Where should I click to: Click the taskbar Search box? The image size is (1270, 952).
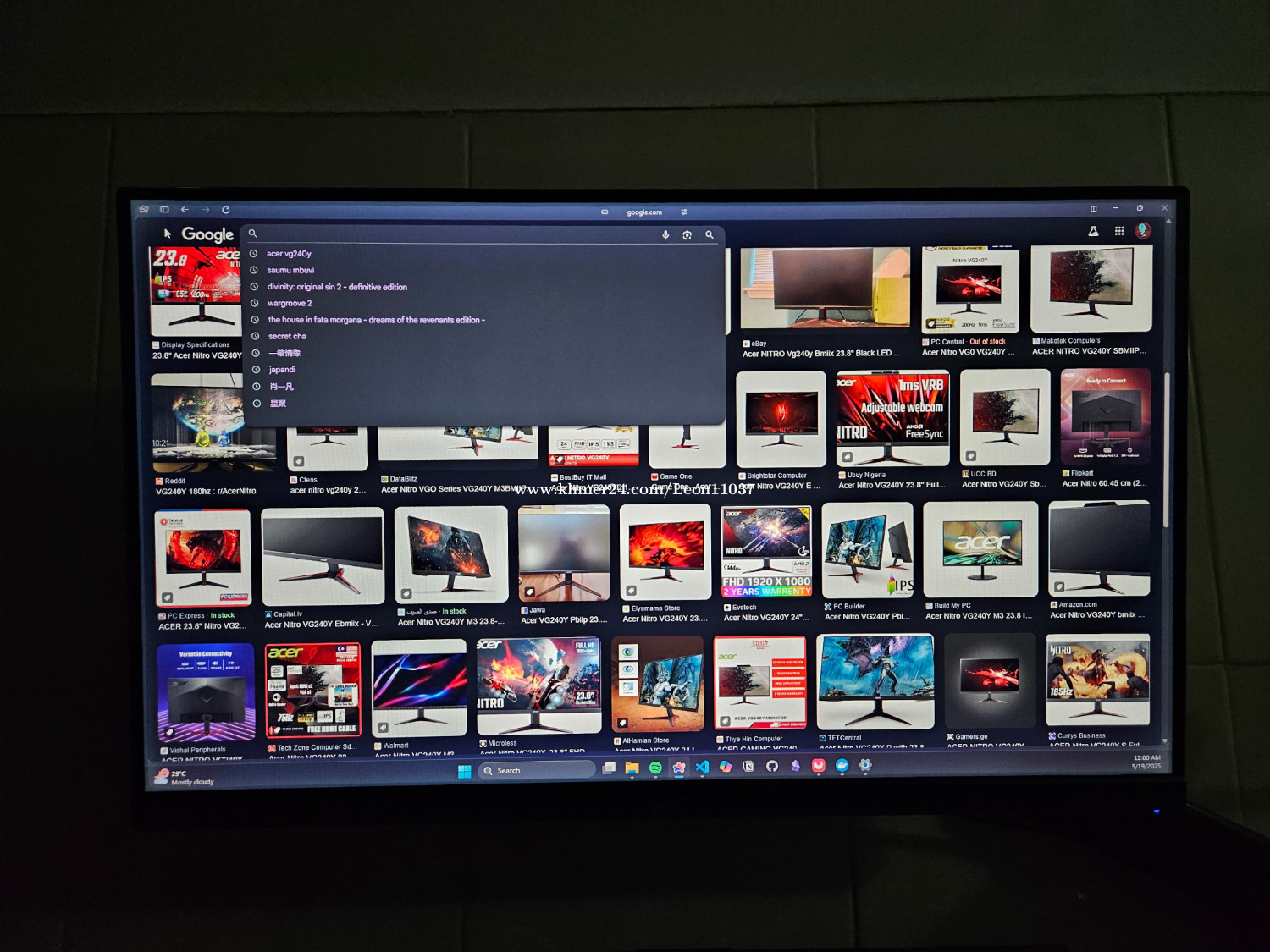pyautogui.click(x=537, y=770)
